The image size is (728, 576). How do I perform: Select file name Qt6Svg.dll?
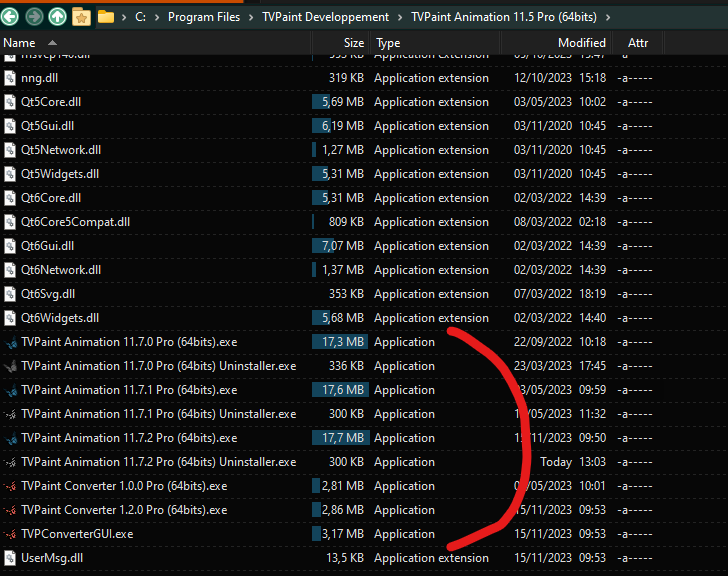48,294
